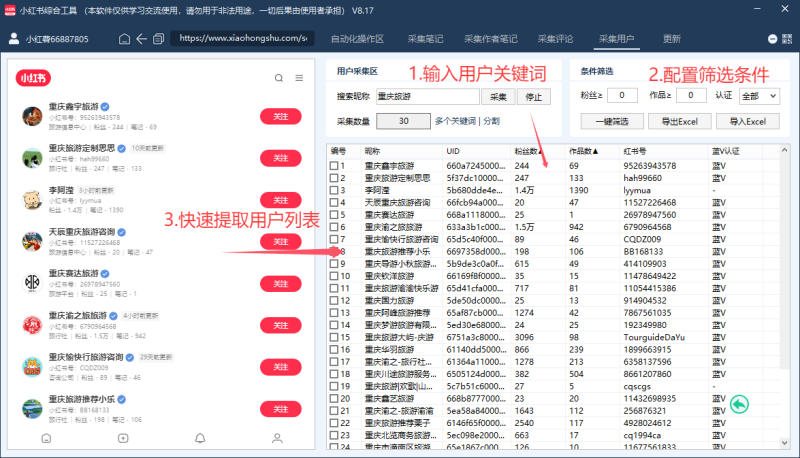Click the home icon in the navigation bar
800x458 pixels.
point(124,39)
